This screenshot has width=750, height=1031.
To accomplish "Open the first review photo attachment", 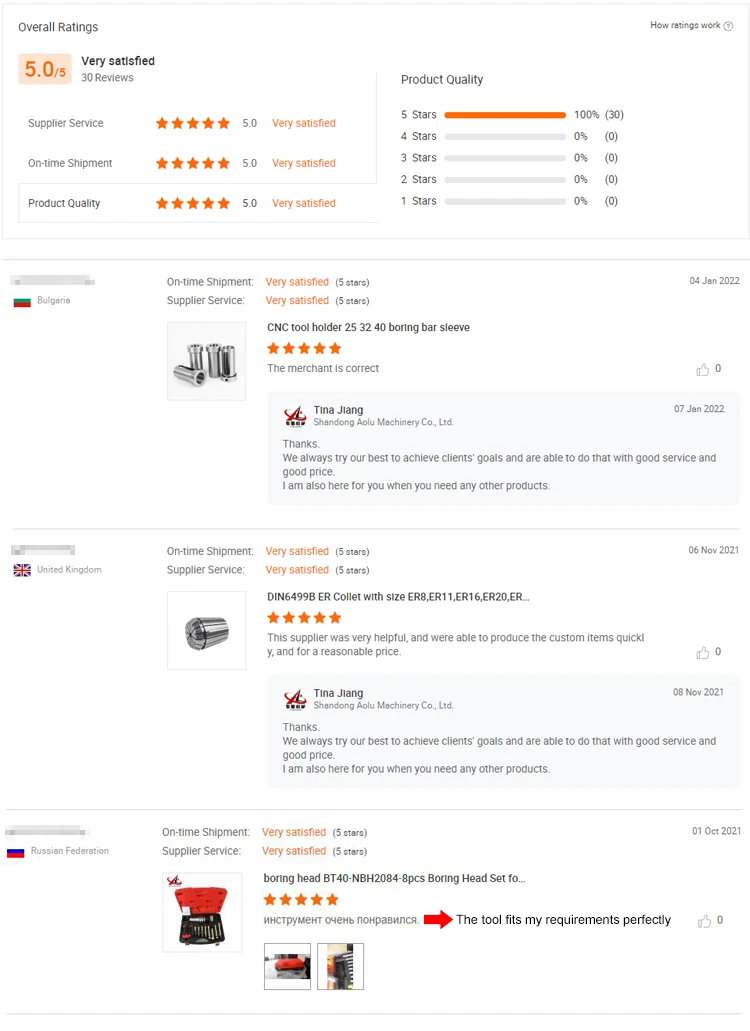I will coord(287,966).
